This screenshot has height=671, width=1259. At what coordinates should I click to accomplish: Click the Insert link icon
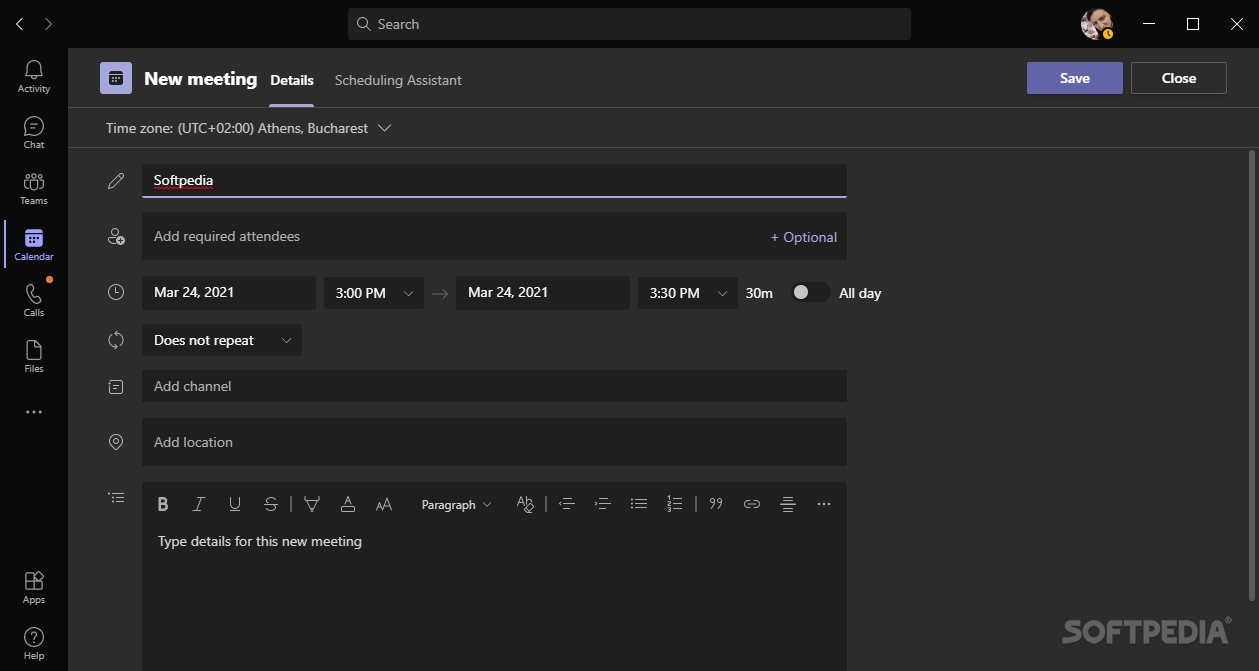tap(752, 504)
